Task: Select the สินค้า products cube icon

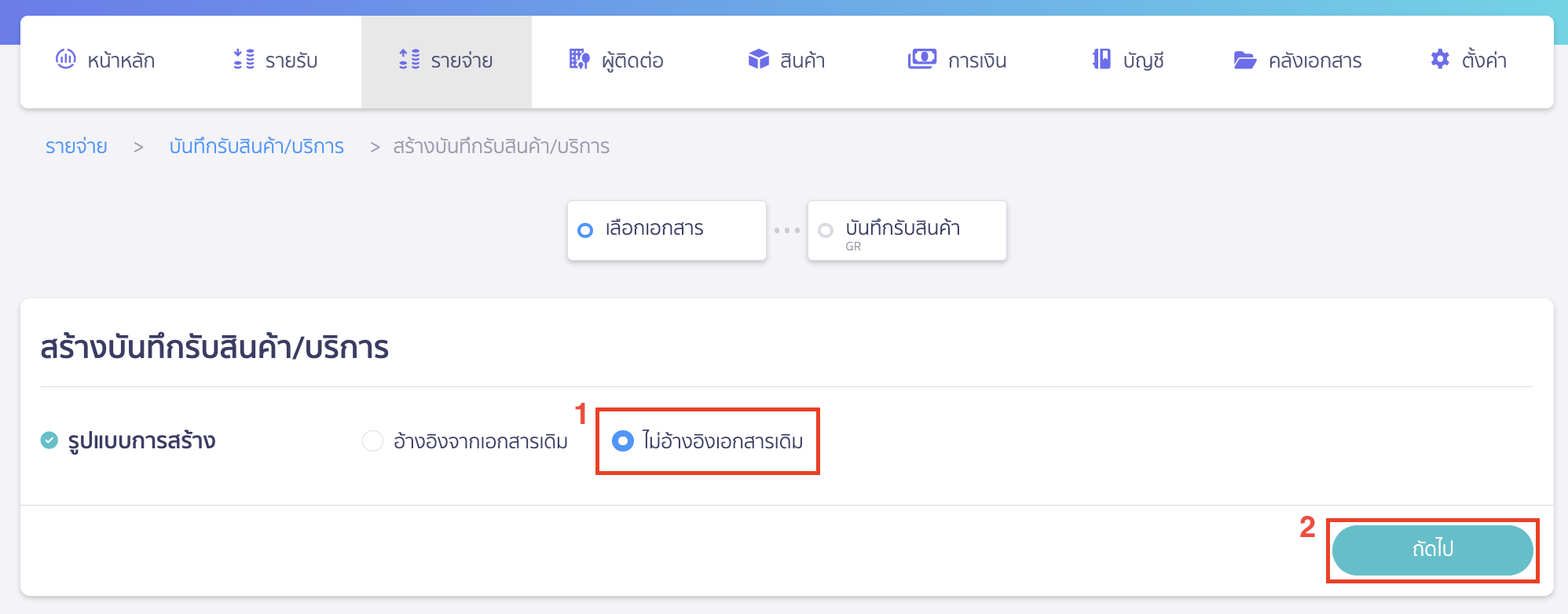Action: 759,59
